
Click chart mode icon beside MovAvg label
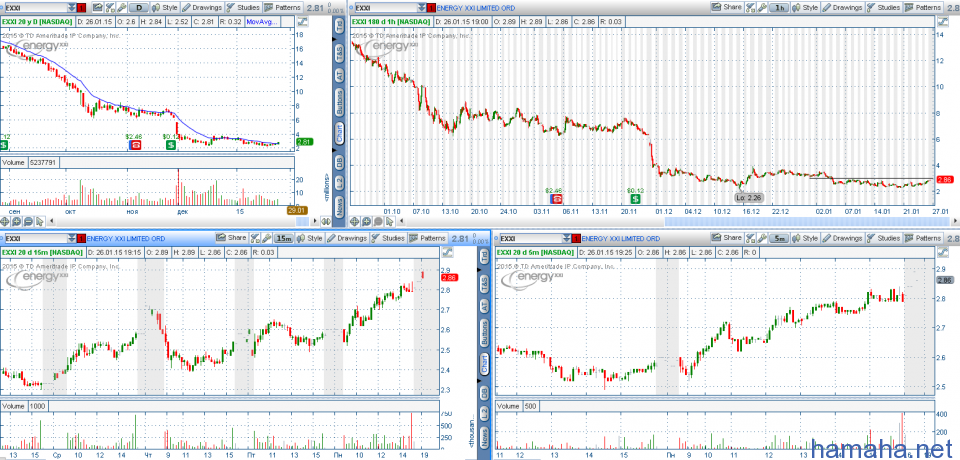[x=302, y=21]
